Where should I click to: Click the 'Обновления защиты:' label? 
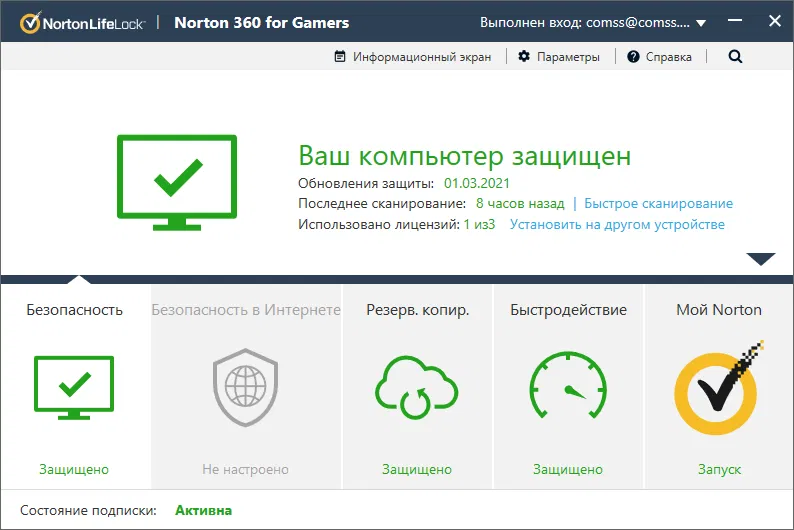point(366,183)
